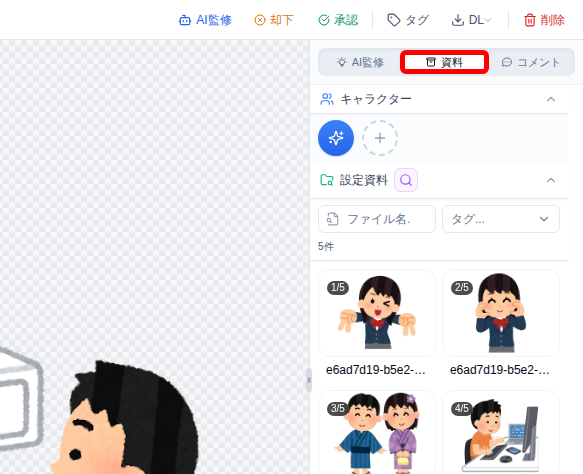Image resolution: width=583 pixels, height=474 pixels.
Task: Click the green folder icon beside 設定資料
Action: 327,180
